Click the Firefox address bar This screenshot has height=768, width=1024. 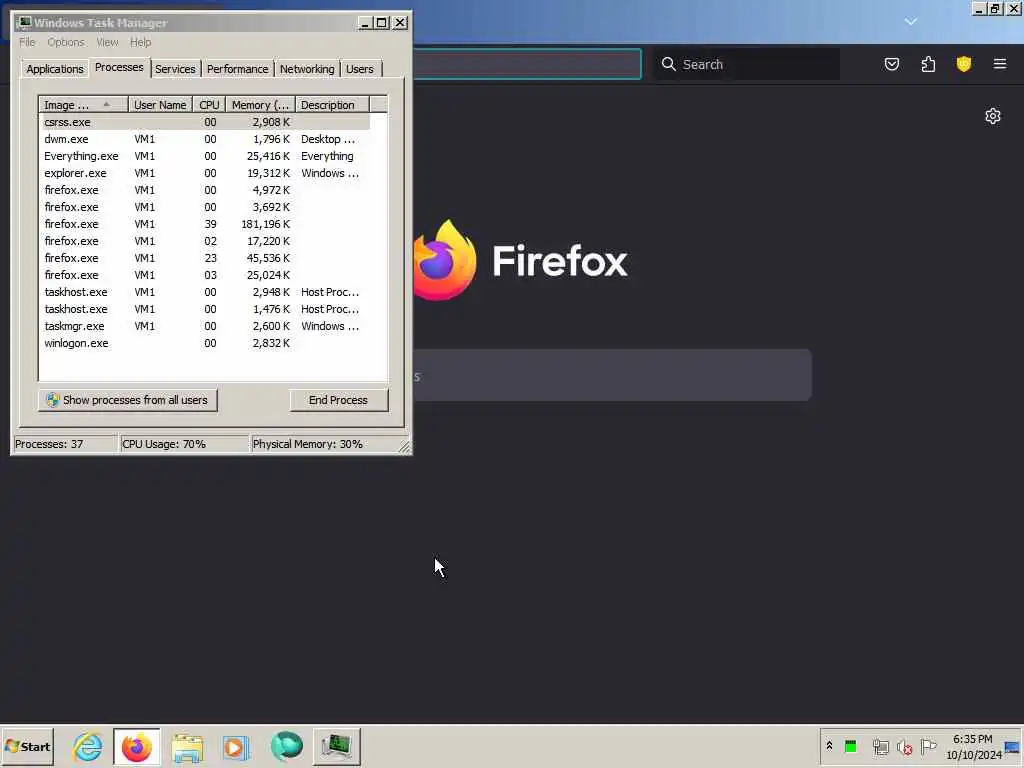[526, 64]
